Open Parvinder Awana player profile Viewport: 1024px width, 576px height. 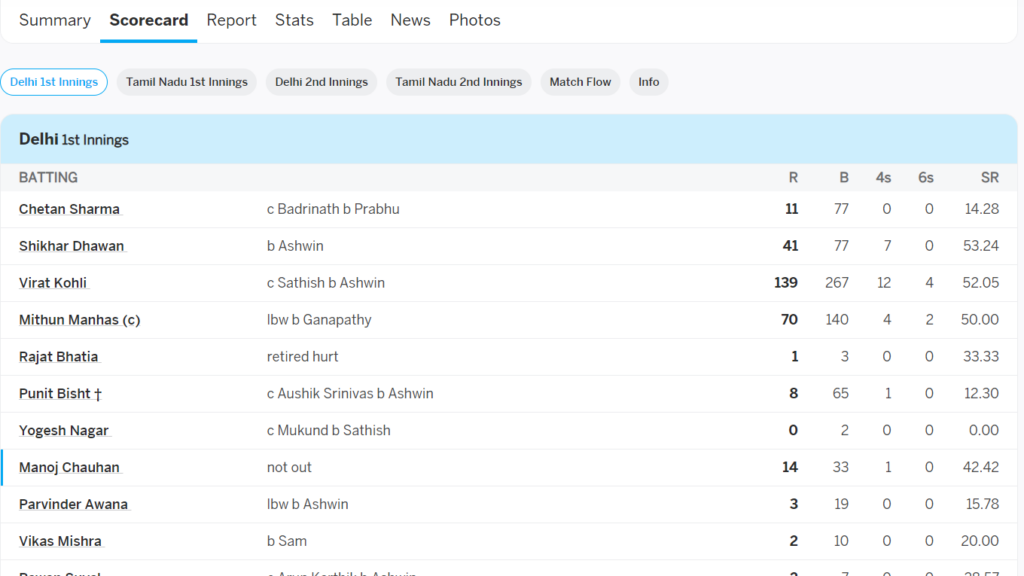click(73, 504)
